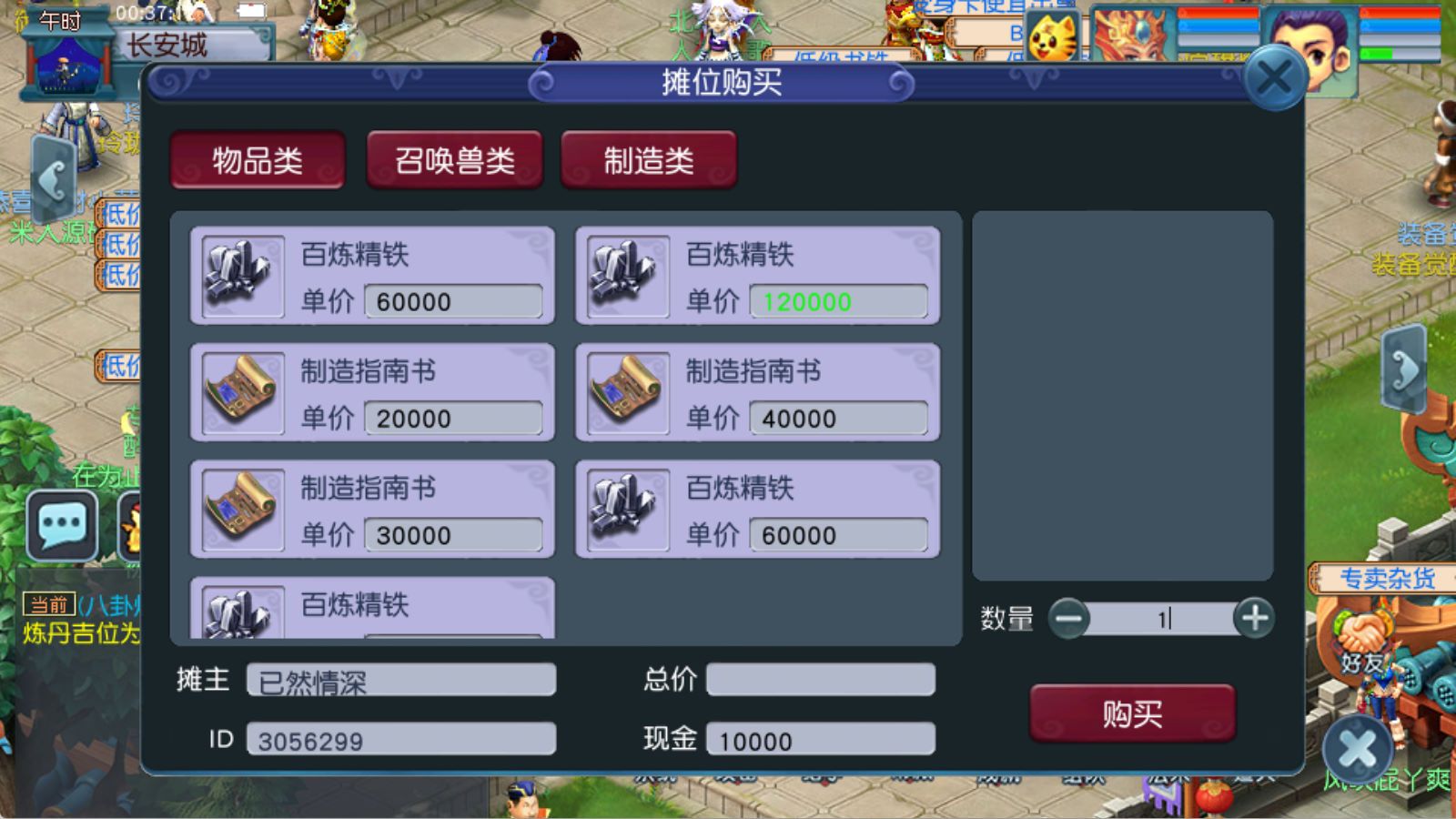Screen dimensions: 1456x819
Task: Decrease quantity with the minus button
Action: [1069, 619]
